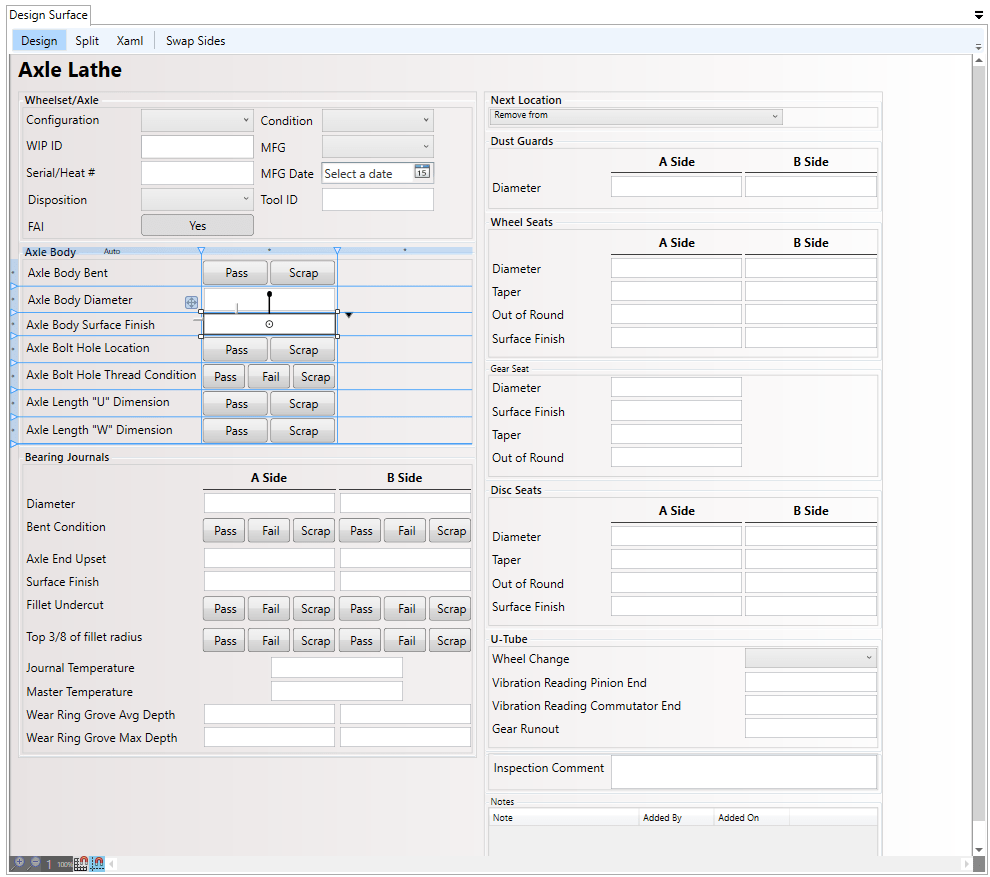Click the 'Auto' column sizing label
Viewport: 990px width, 877px height.
[112, 251]
